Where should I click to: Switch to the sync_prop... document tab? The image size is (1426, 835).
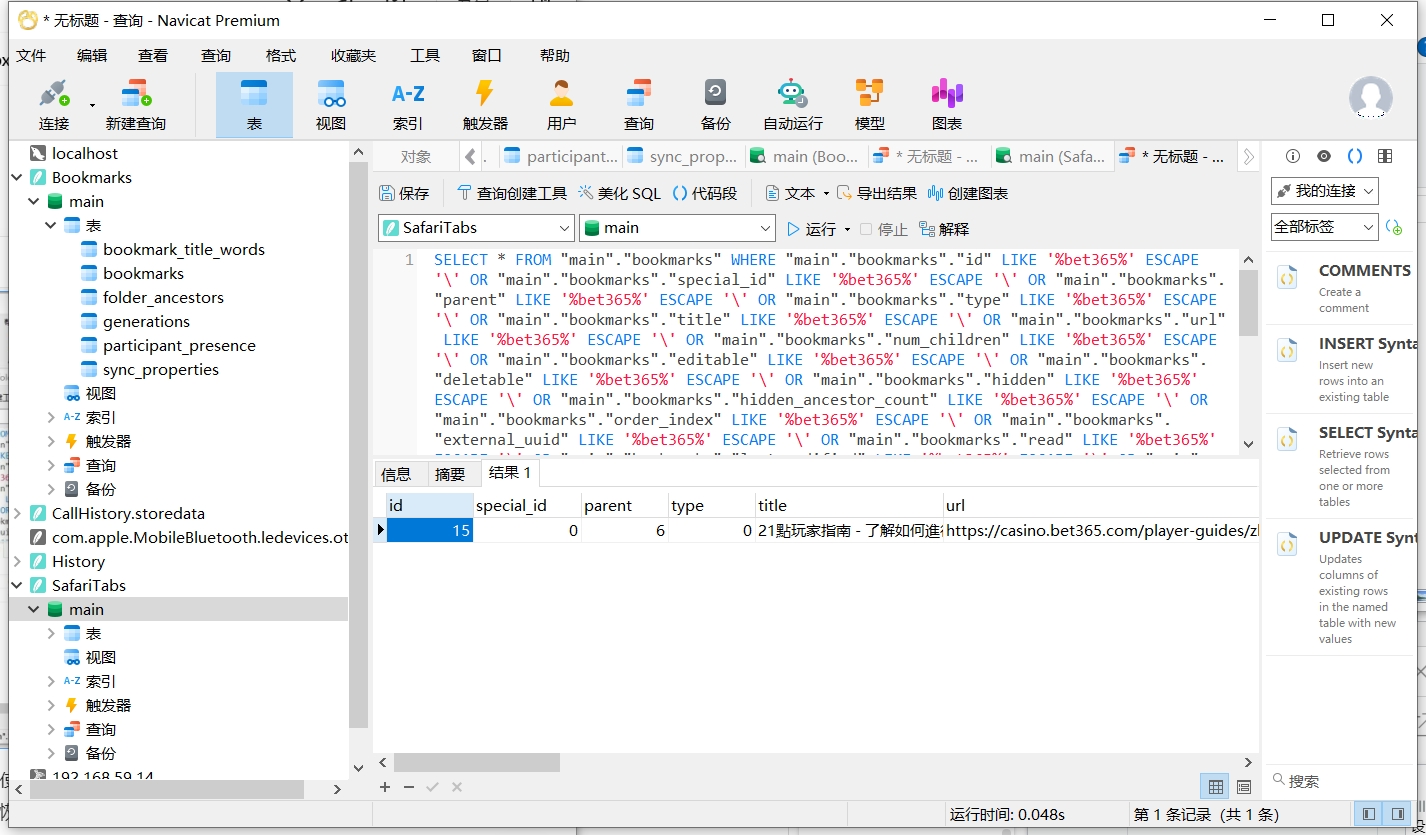click(683, 156)
